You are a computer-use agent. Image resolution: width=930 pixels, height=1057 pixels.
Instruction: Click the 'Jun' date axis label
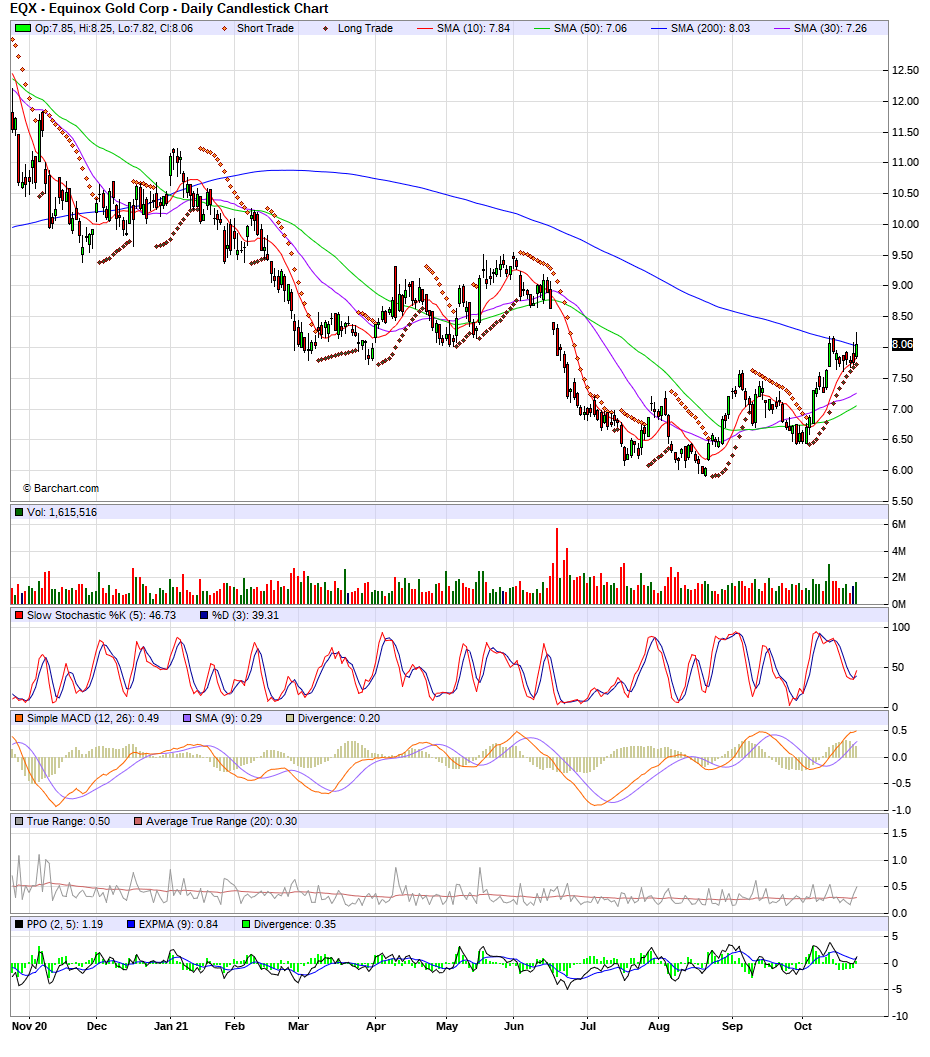click(x=514, y=1027)
